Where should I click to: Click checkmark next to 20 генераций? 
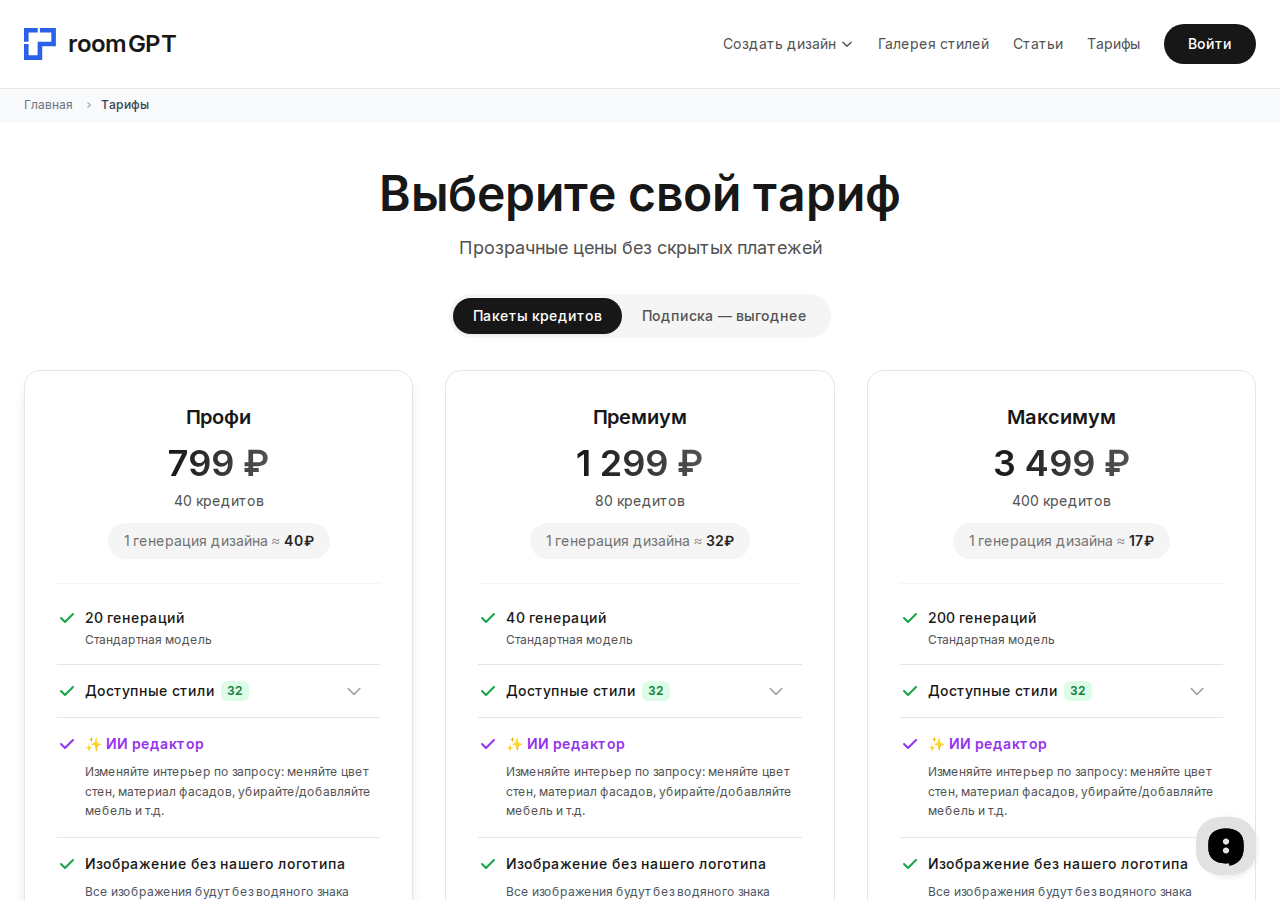coord(67,618)
